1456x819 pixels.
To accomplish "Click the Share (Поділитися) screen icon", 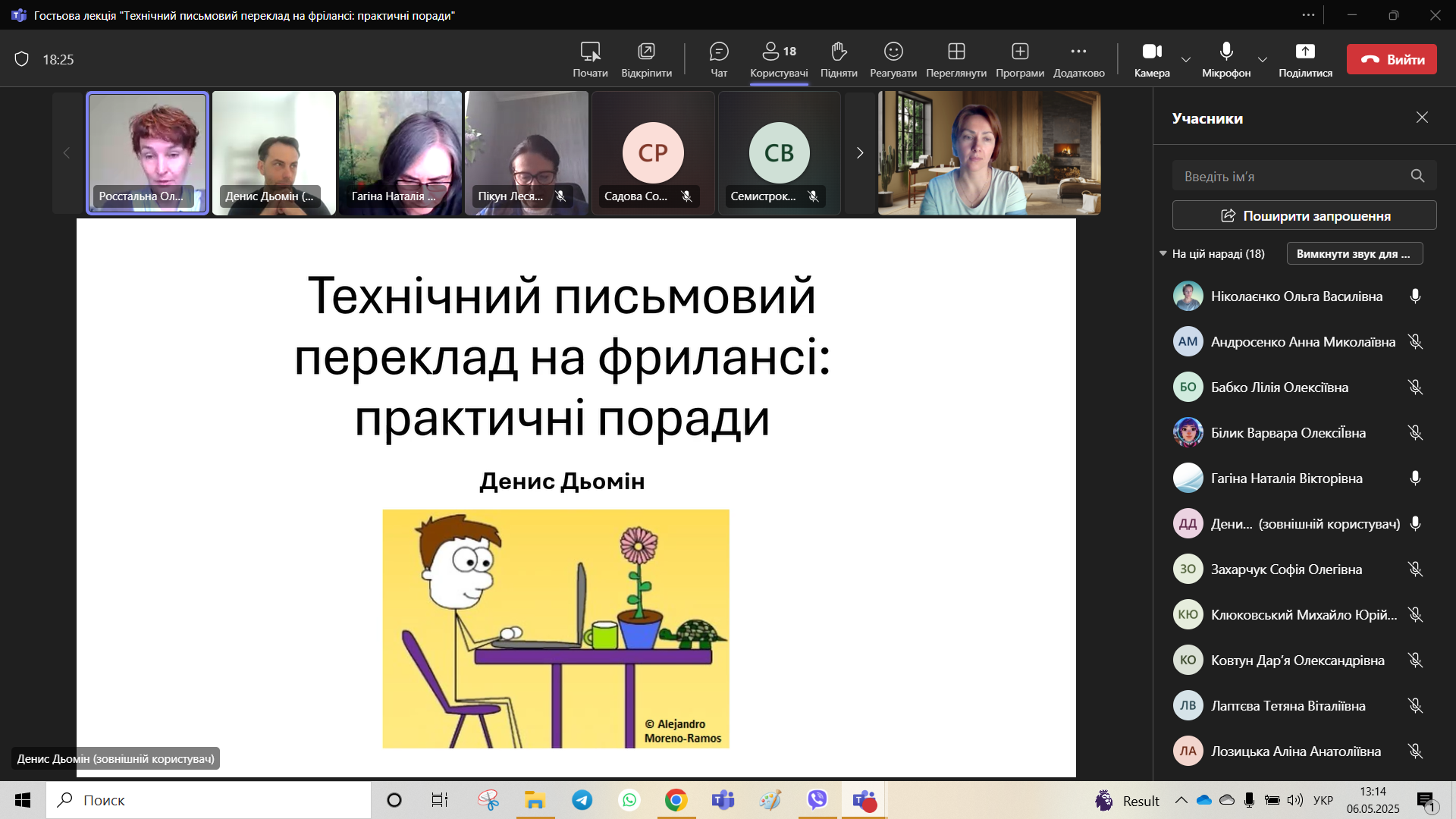I will [1305, 52].
